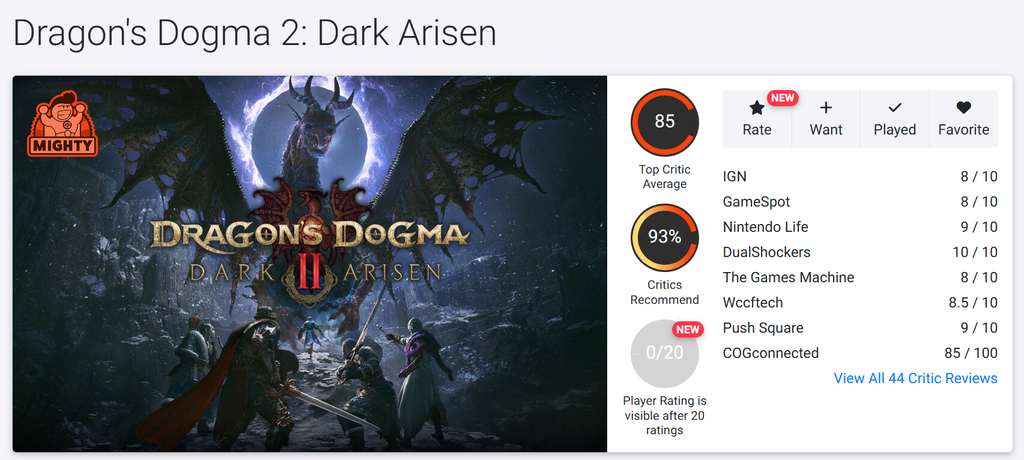
Task: Open the DualShockers review
Action: [x=860, y=252]
